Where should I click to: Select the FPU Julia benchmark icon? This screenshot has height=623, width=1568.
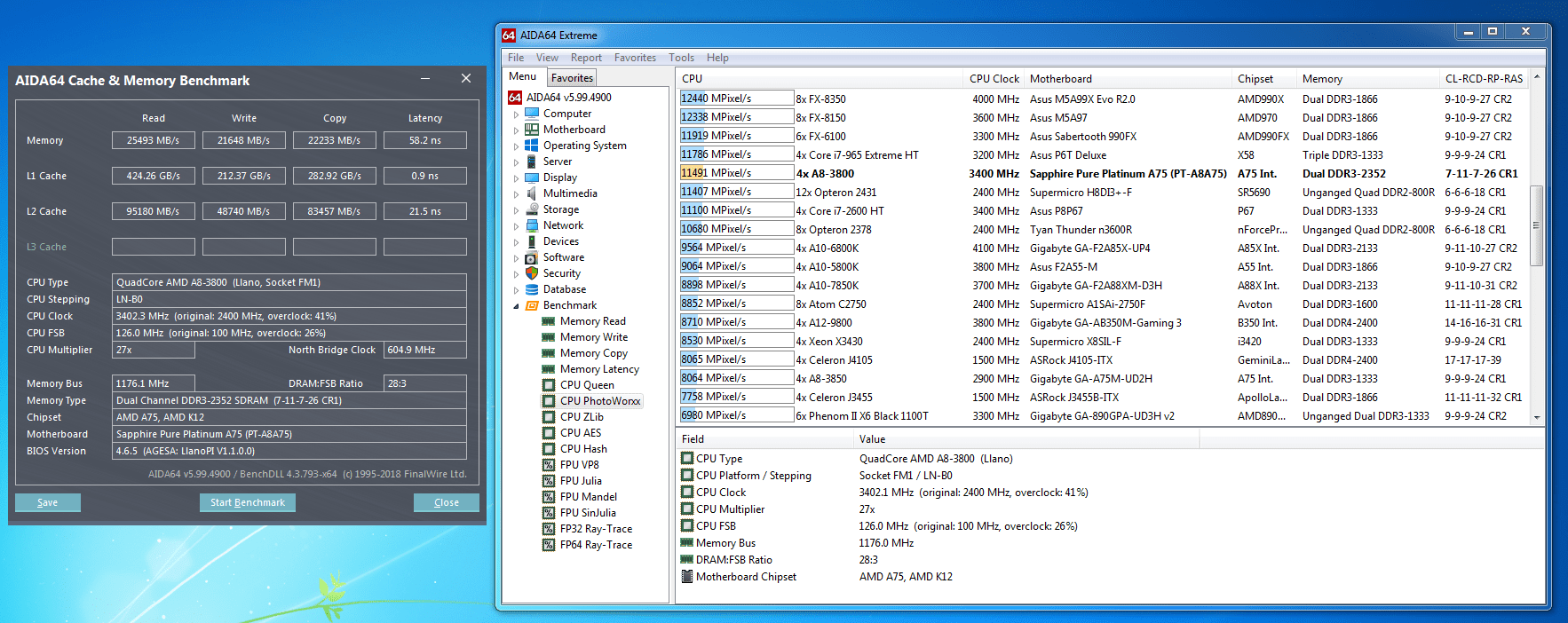(x=549, y=481)
